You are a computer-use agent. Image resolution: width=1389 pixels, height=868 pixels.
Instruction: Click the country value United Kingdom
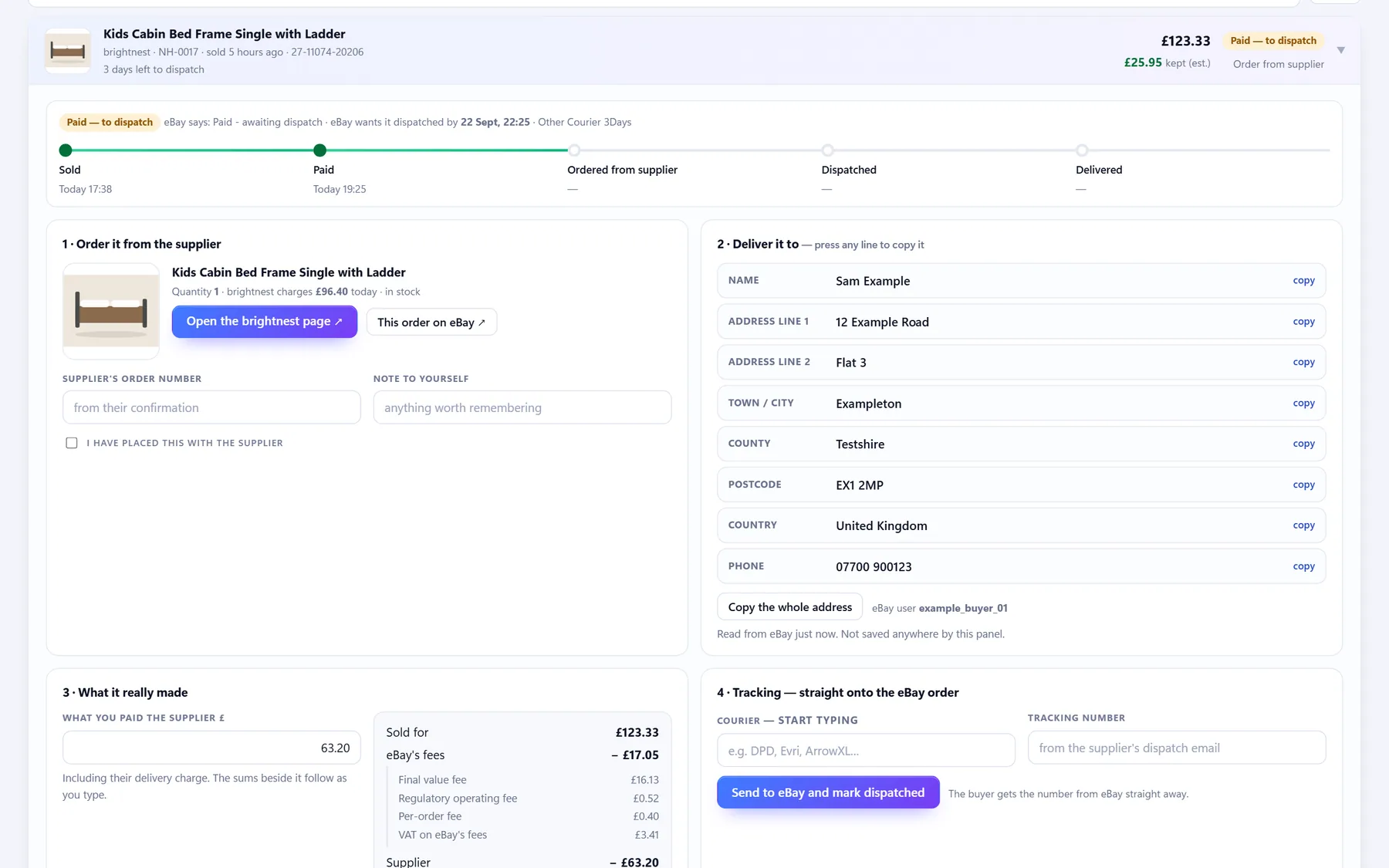point(881,525)
